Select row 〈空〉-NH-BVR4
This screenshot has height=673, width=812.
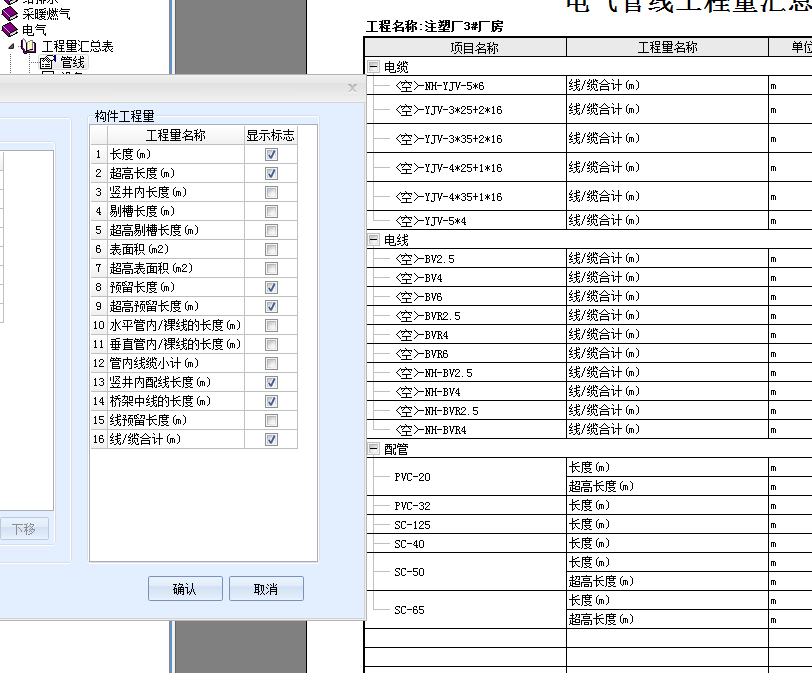[x=430, y=430]
